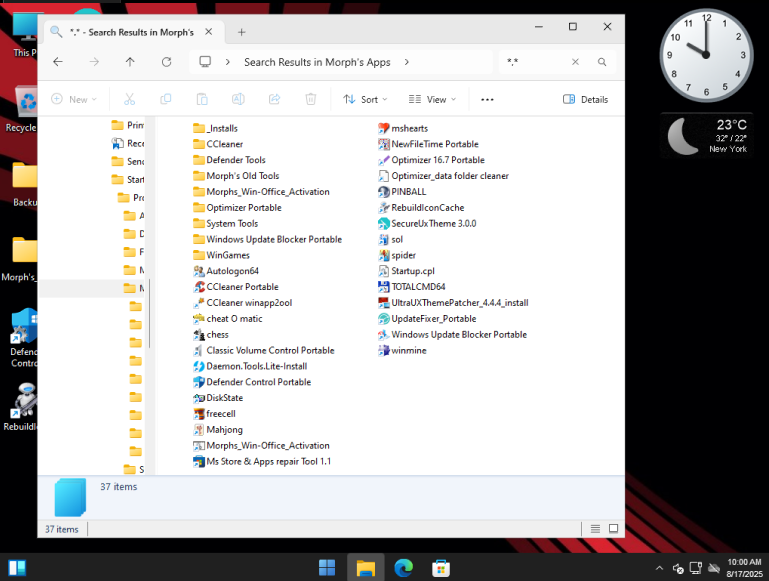Select CCleaner Portable file
The width and height of the screenshot is (769, 581).
coord(236,287)
